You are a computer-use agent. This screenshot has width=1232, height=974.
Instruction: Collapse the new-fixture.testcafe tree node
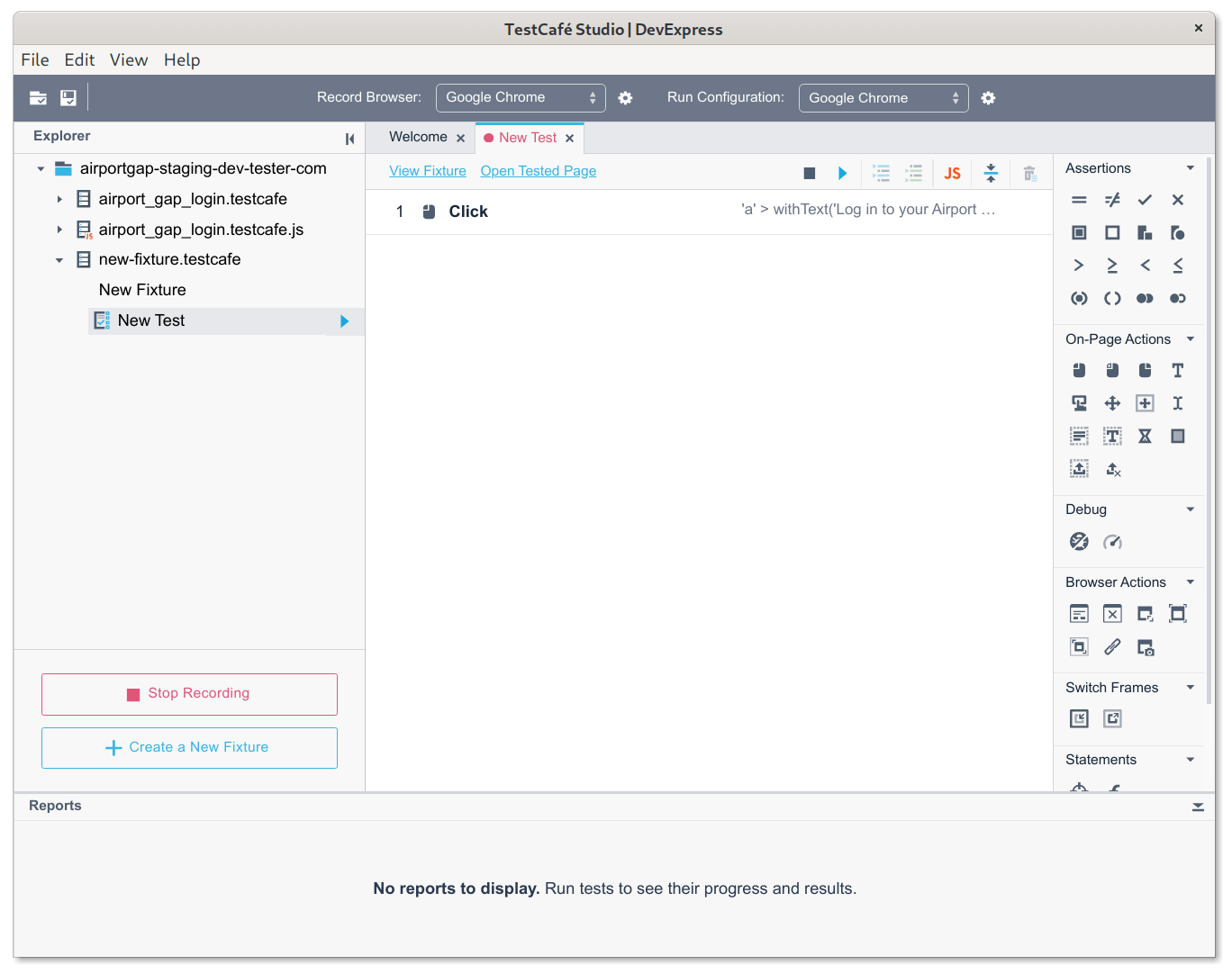(x=59, y=260)
